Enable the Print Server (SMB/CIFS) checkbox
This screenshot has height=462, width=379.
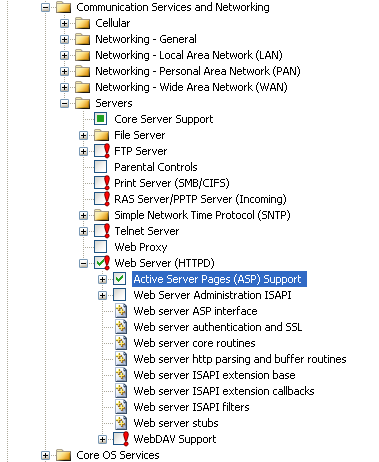click(100, 183)
